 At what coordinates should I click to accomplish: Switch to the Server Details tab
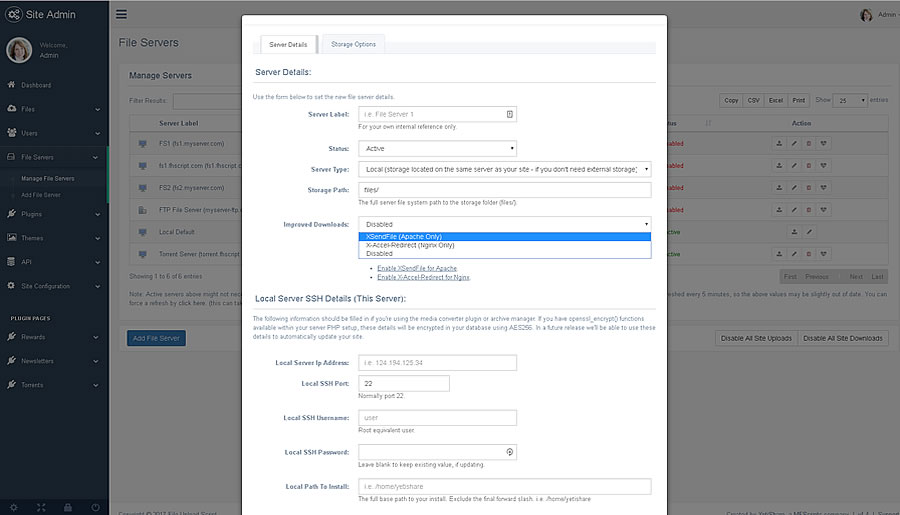288,44
